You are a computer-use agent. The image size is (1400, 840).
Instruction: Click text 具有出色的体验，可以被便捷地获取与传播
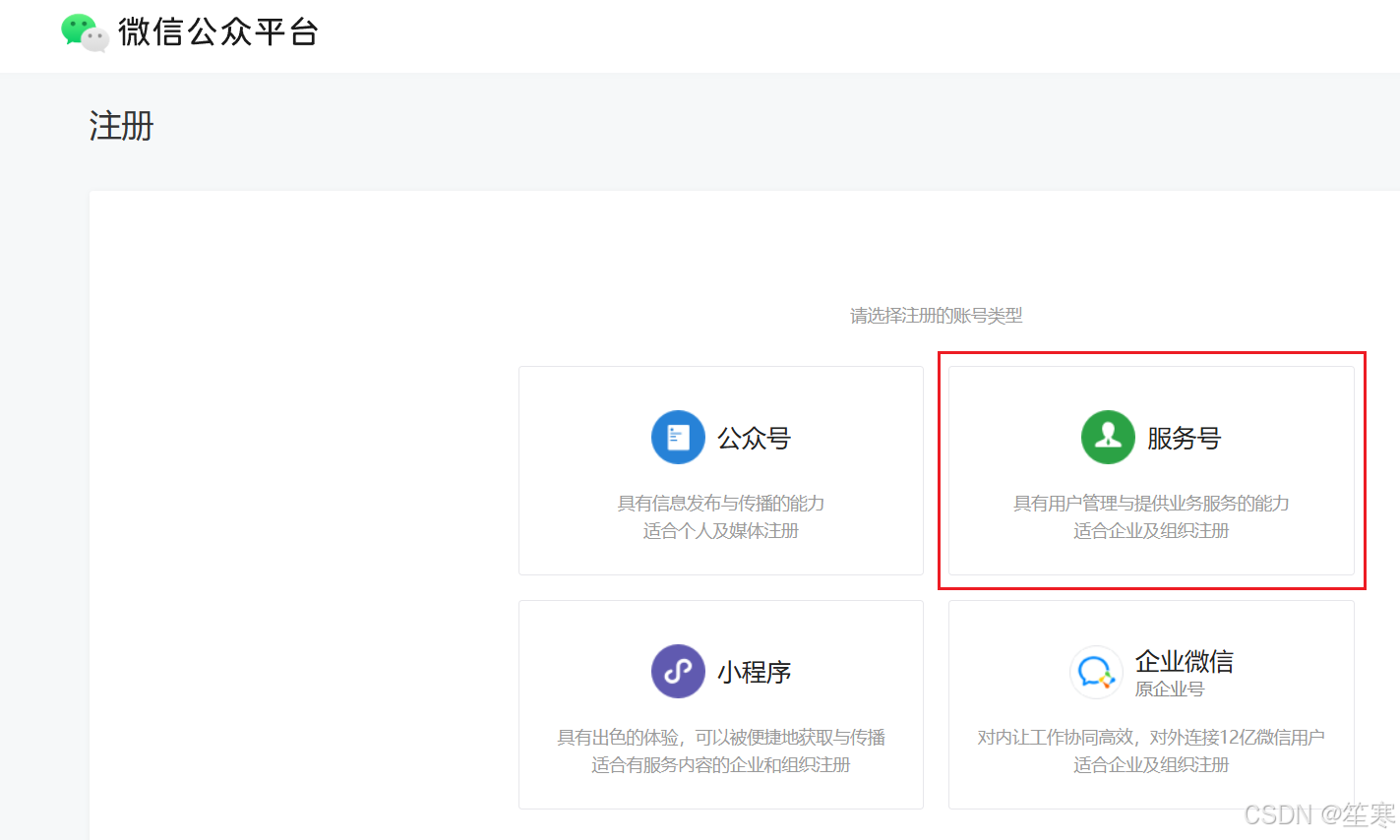721,738
